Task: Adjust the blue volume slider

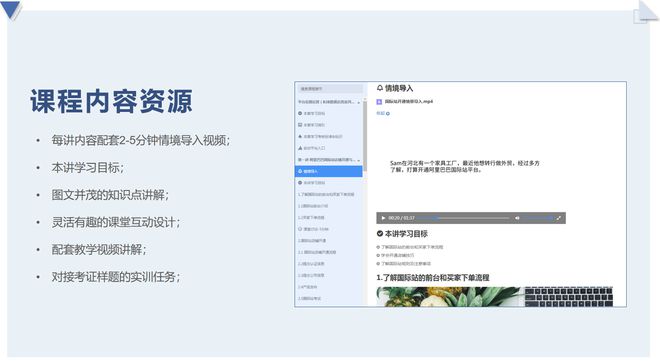Action: click(x=538, y=218)
